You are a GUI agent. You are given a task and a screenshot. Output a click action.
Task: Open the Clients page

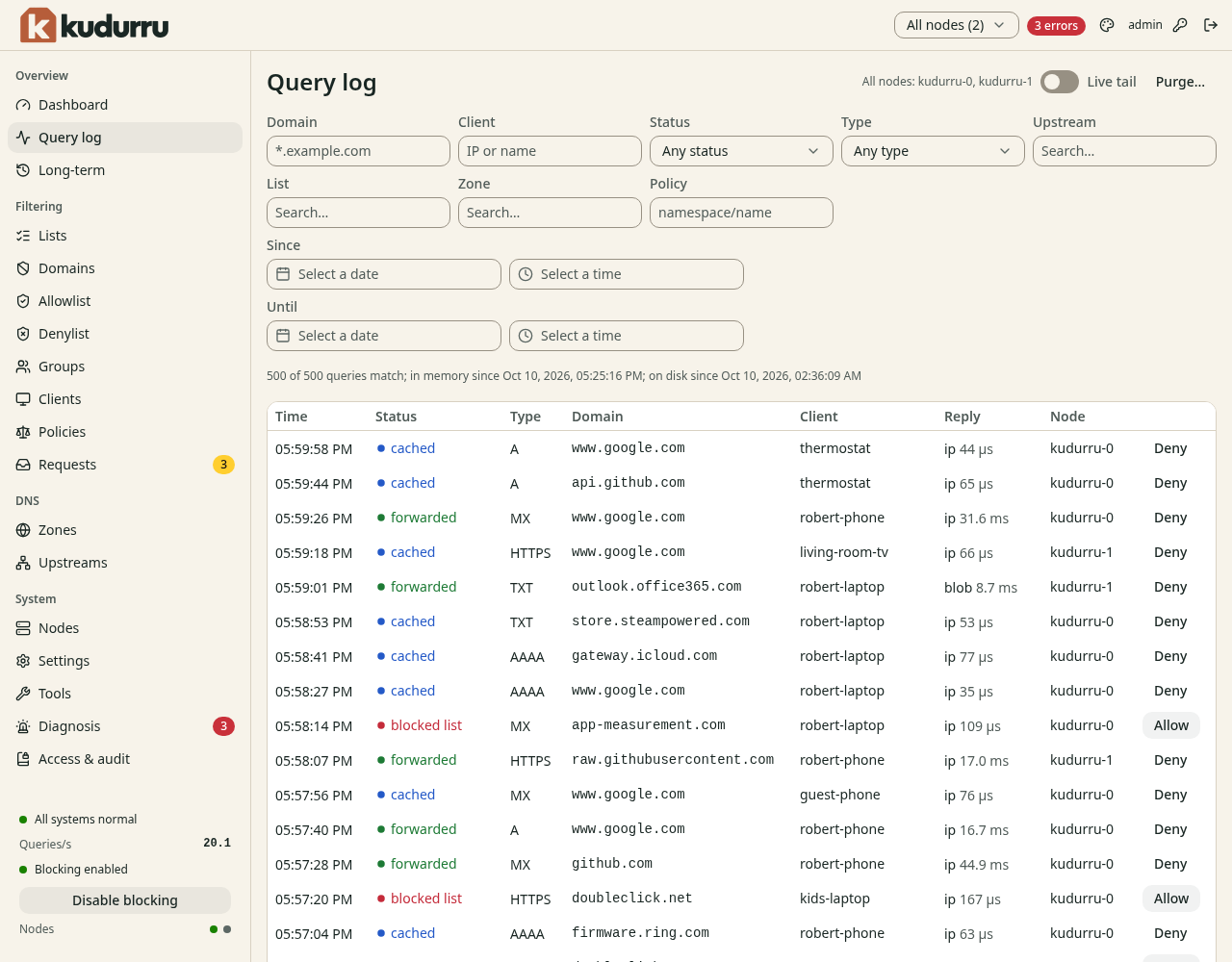[125, 399]
